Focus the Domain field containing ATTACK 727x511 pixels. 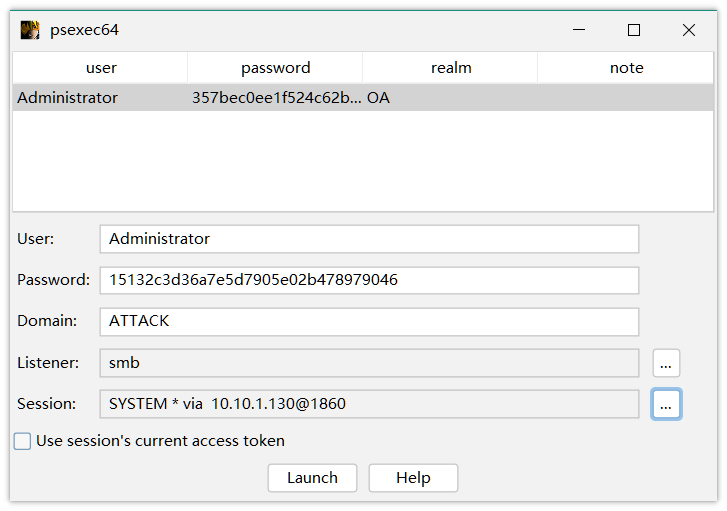[370, 321]
